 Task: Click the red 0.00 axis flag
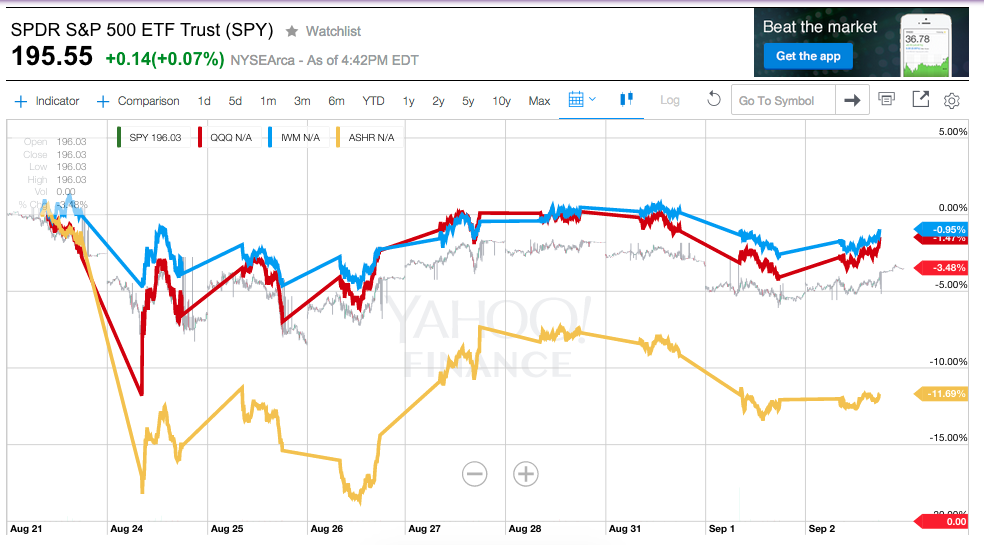coord(941,521)
